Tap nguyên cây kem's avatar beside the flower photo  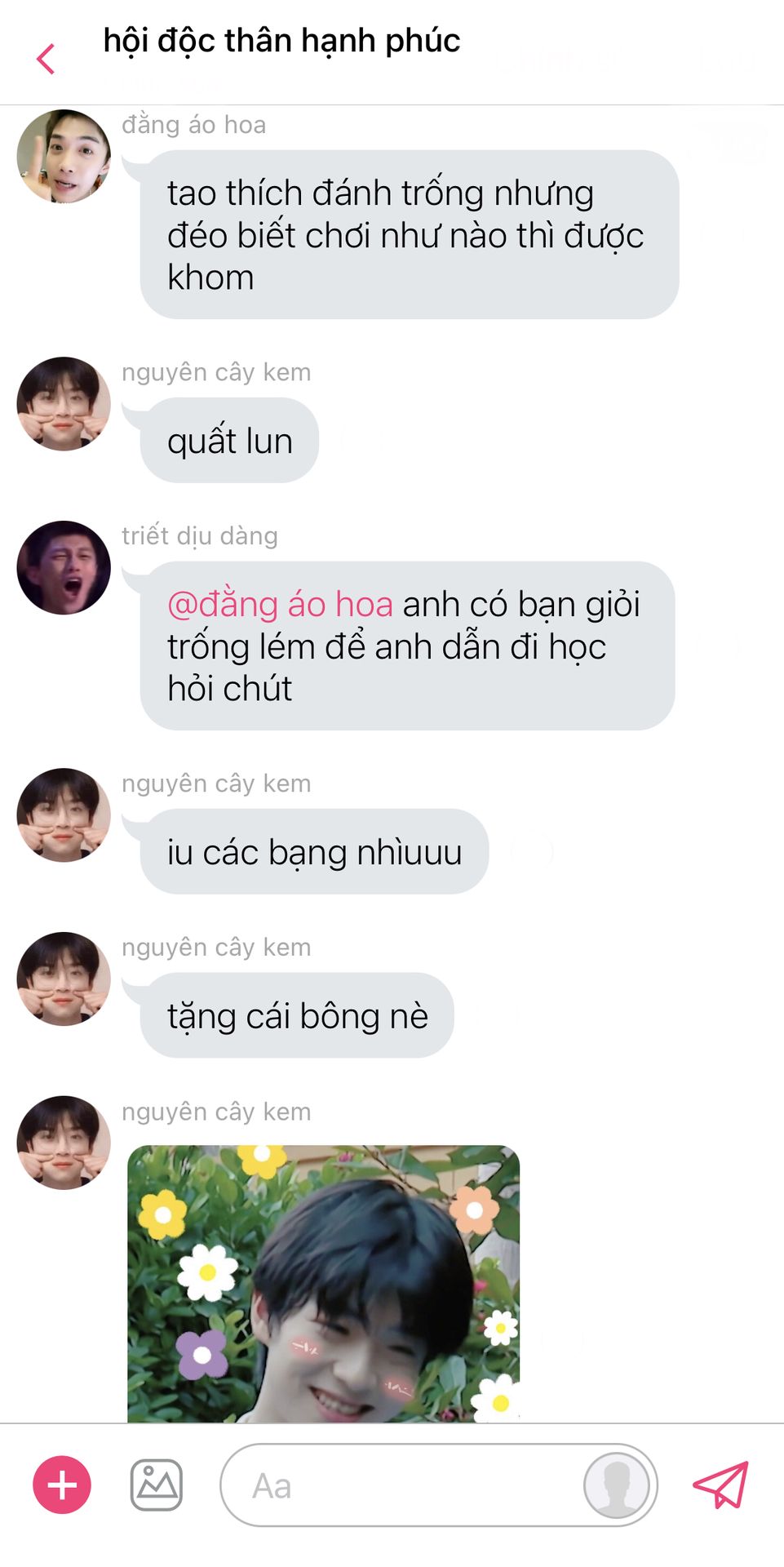[x=64, y=1143]
